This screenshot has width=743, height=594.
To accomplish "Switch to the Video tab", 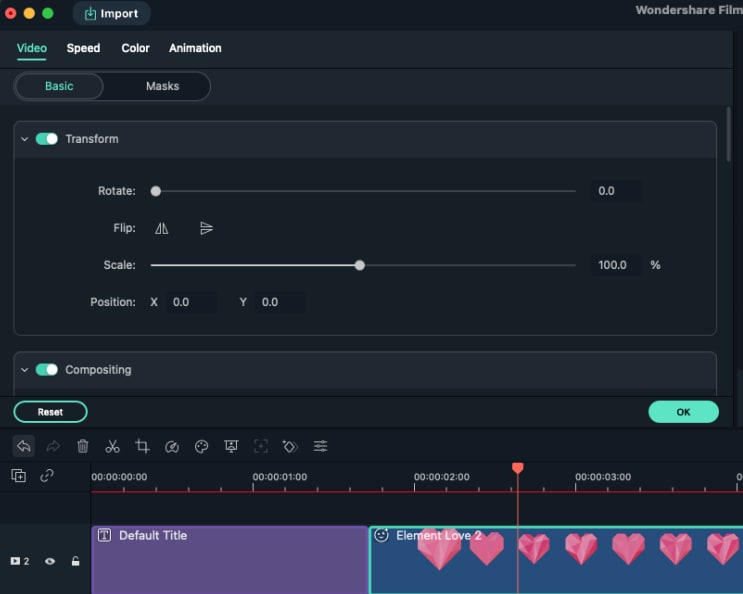I will tap(32, 48).
